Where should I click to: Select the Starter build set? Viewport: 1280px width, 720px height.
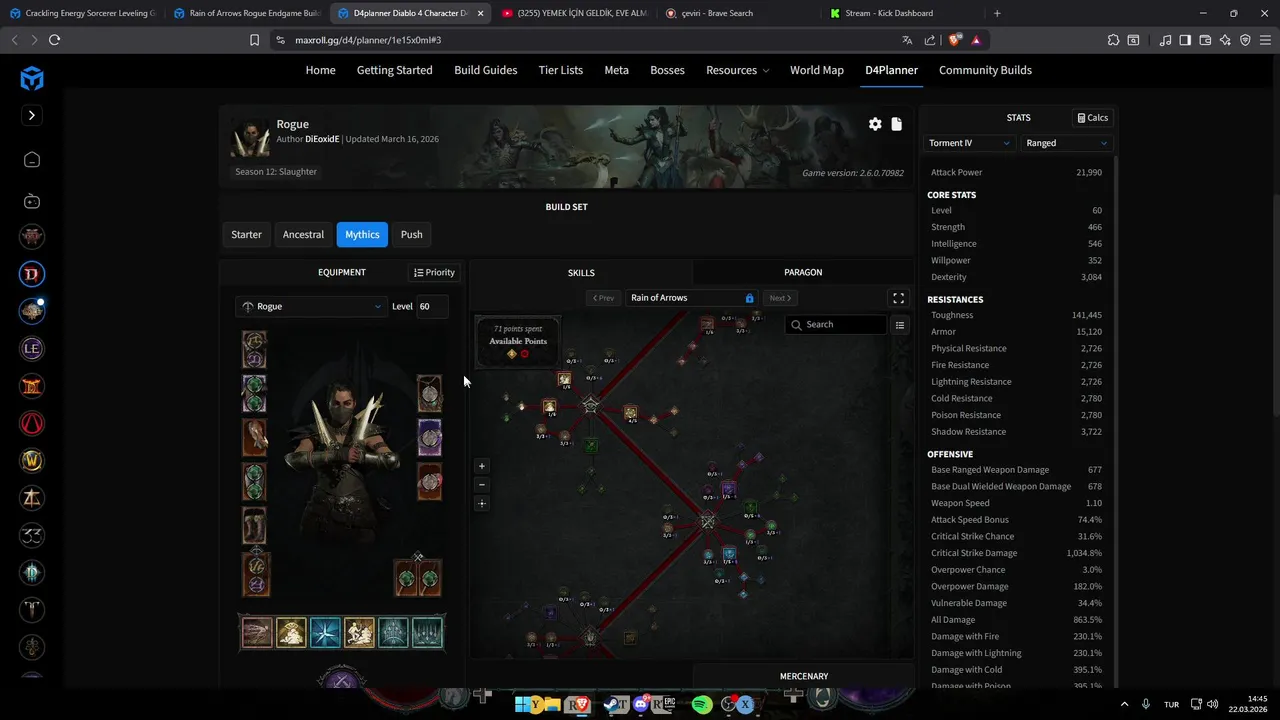coord(246,234)
